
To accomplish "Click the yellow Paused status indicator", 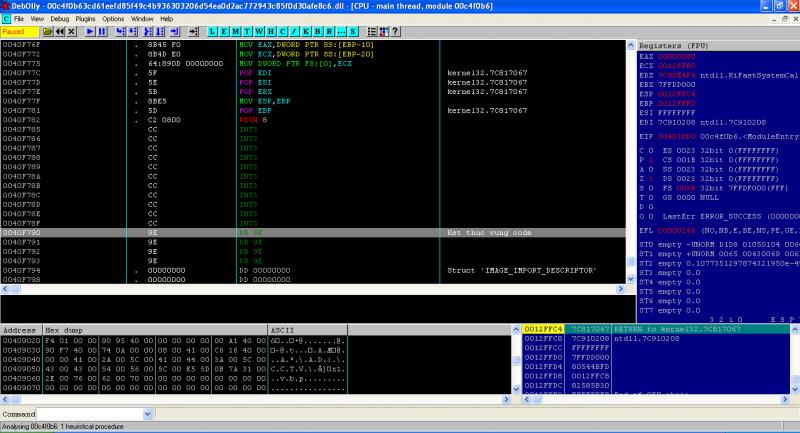I will [19, 32].
